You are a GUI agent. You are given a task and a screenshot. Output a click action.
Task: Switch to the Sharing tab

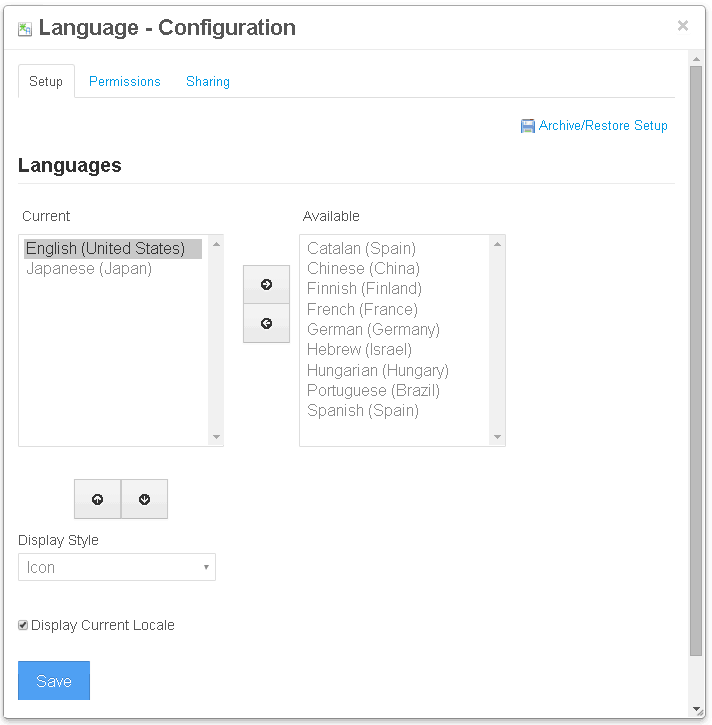click(208, 82)
